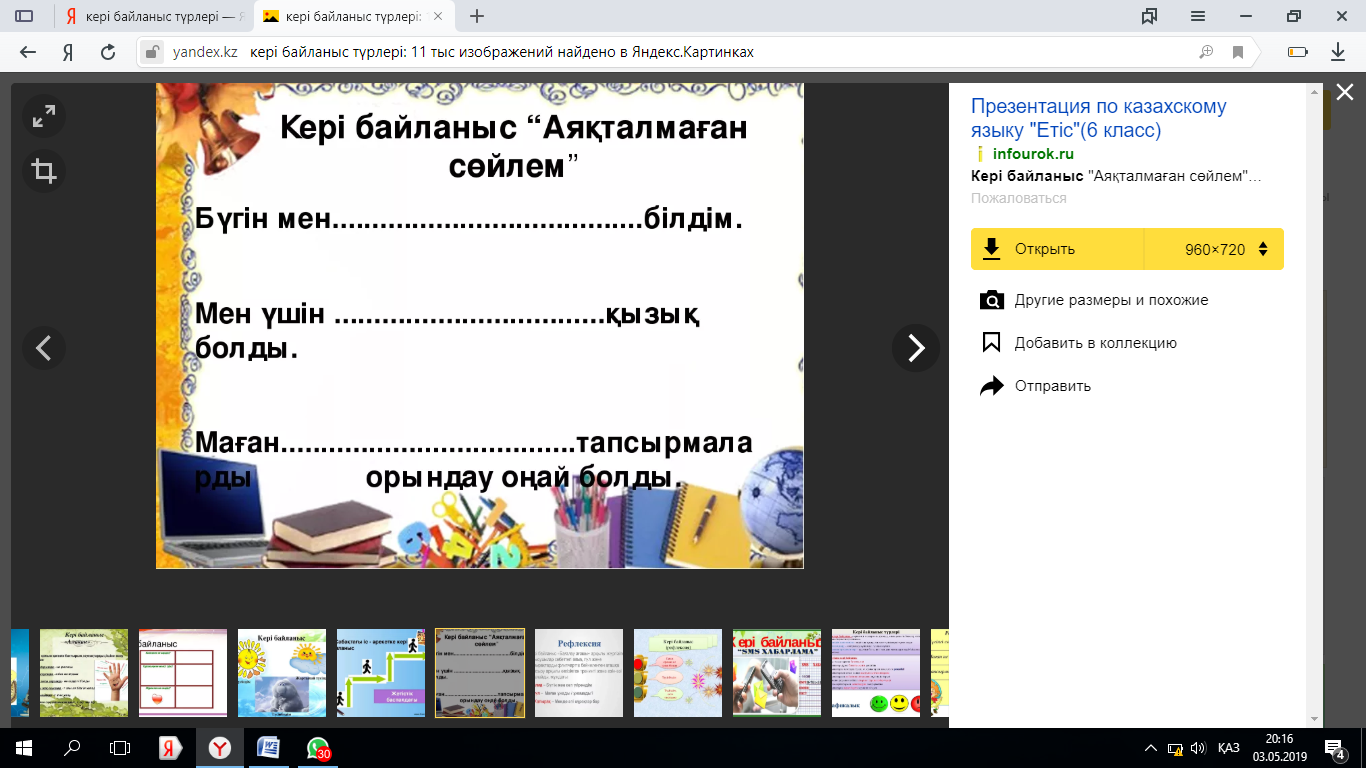Screen dimensions: 1366x768
Task: Open the clock showing 20:16
Action: (x=1279, y=747)
